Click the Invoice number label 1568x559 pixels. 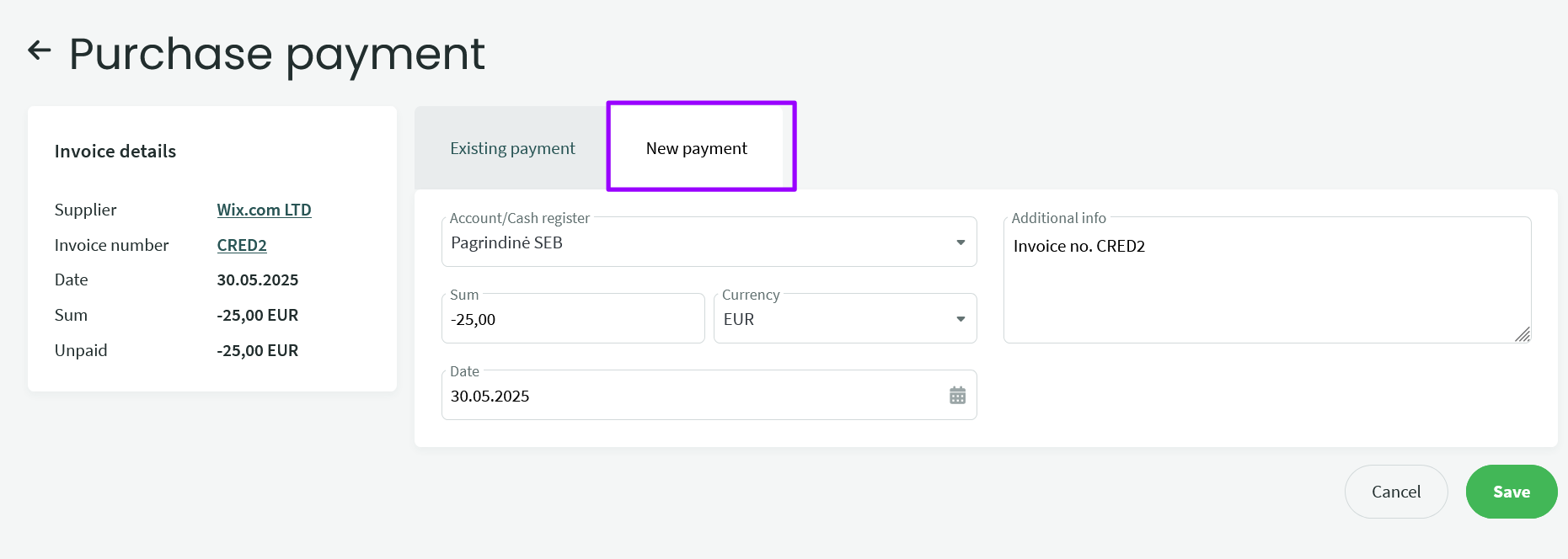coord(111,245)
